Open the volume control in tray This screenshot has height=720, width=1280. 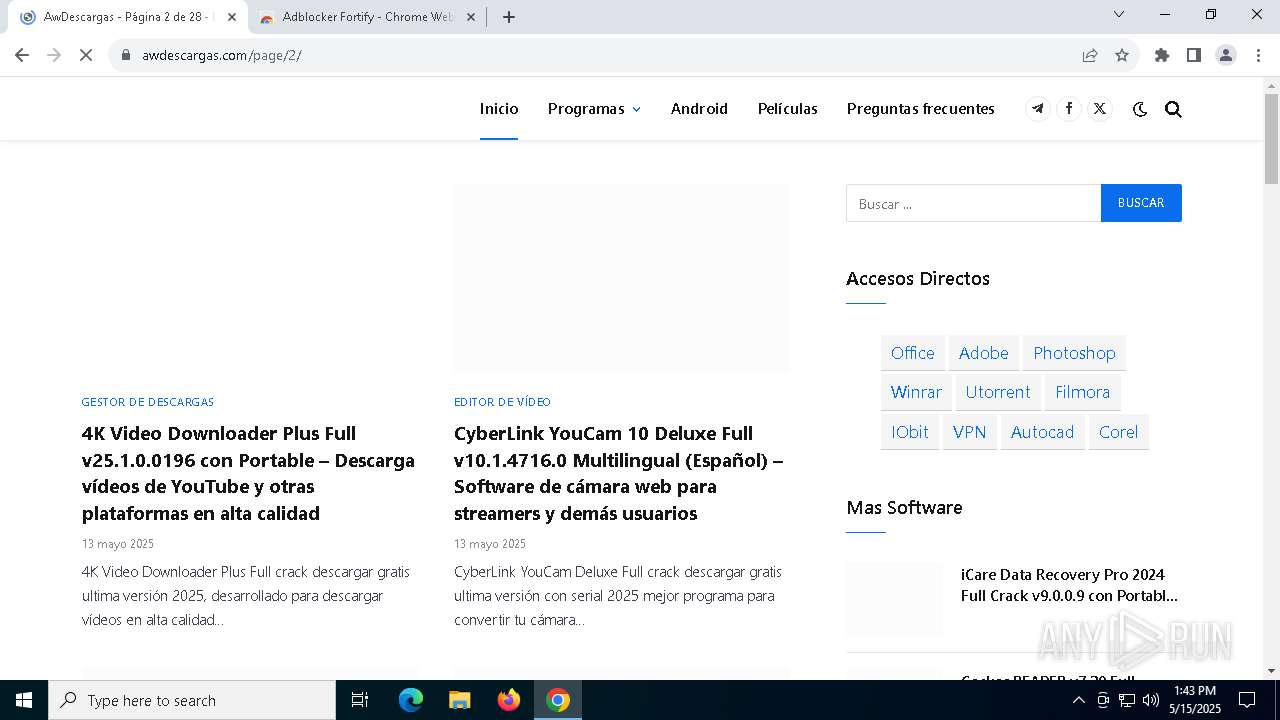coord(1151,700)
